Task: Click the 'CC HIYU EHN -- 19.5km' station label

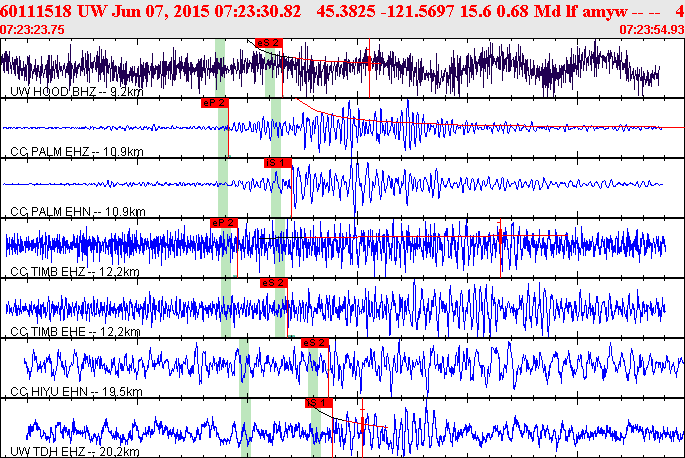Action: [76, 391]
